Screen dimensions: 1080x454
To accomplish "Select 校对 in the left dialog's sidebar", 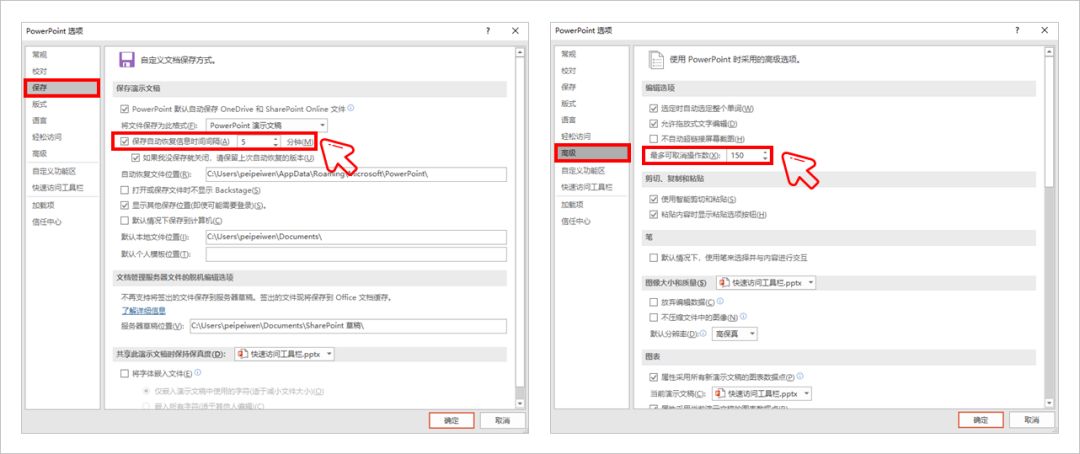I will click(x=38, y=71).
